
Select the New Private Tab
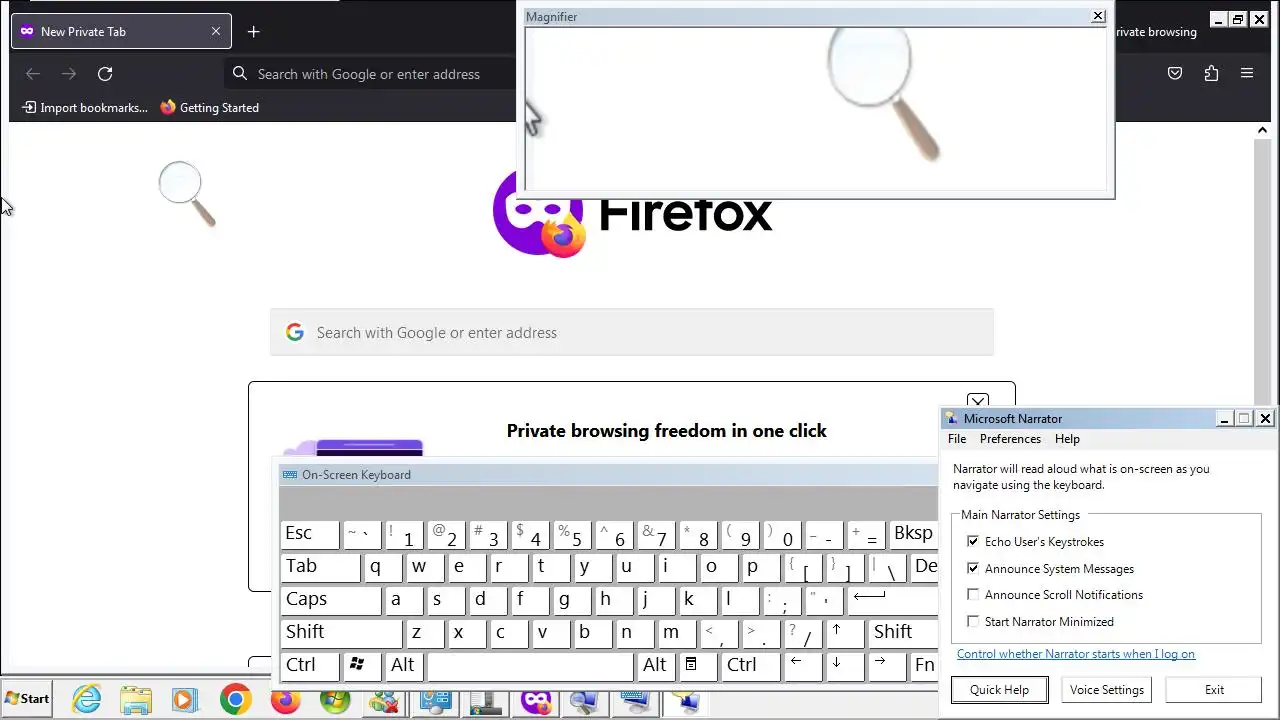(122, 32)
